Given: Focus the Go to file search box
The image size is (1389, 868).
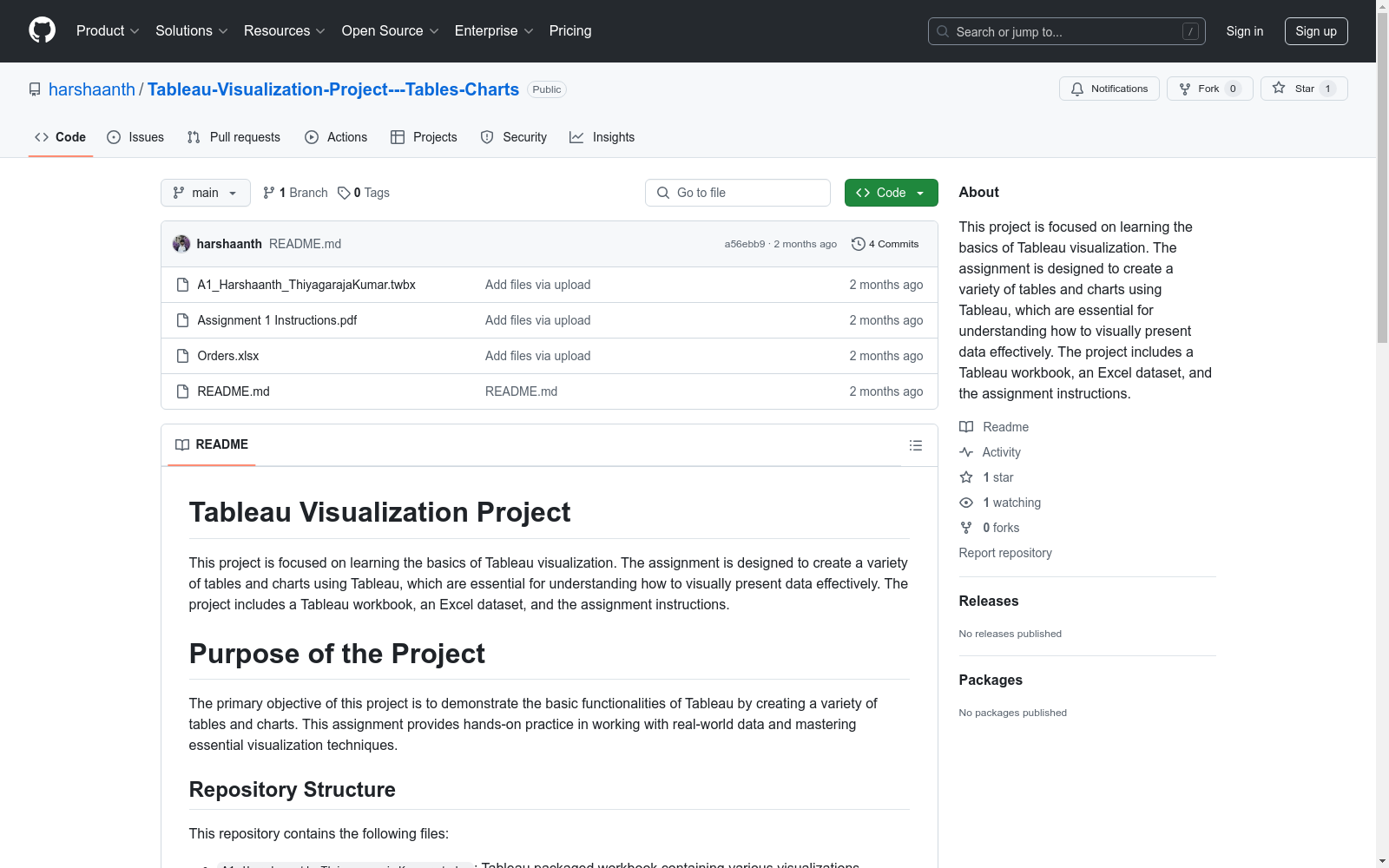Looking at the screenshot, I should [738, 193].
